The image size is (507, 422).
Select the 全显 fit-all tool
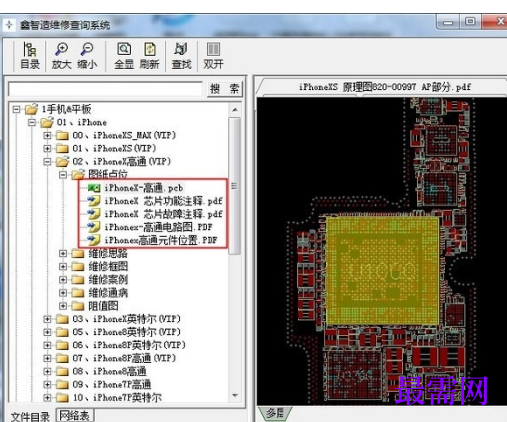[124, 56]
